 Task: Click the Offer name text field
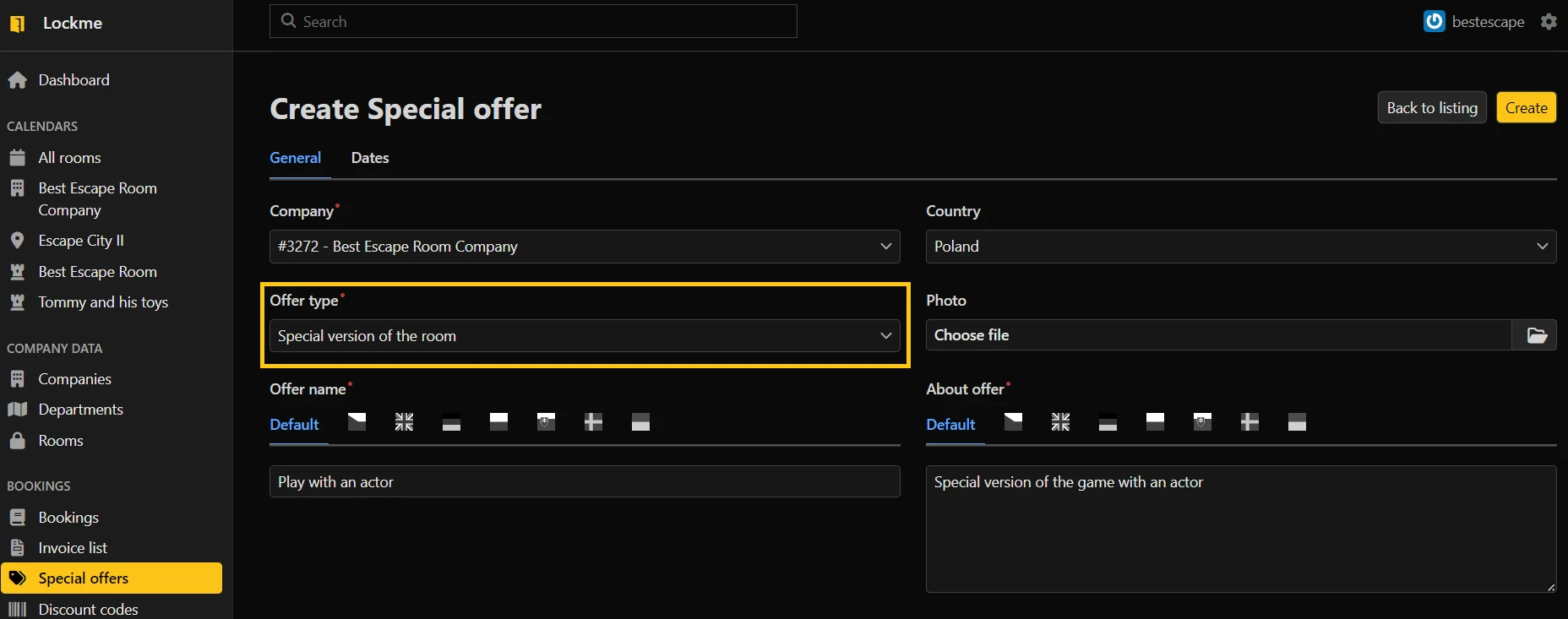tap(584, 482)
